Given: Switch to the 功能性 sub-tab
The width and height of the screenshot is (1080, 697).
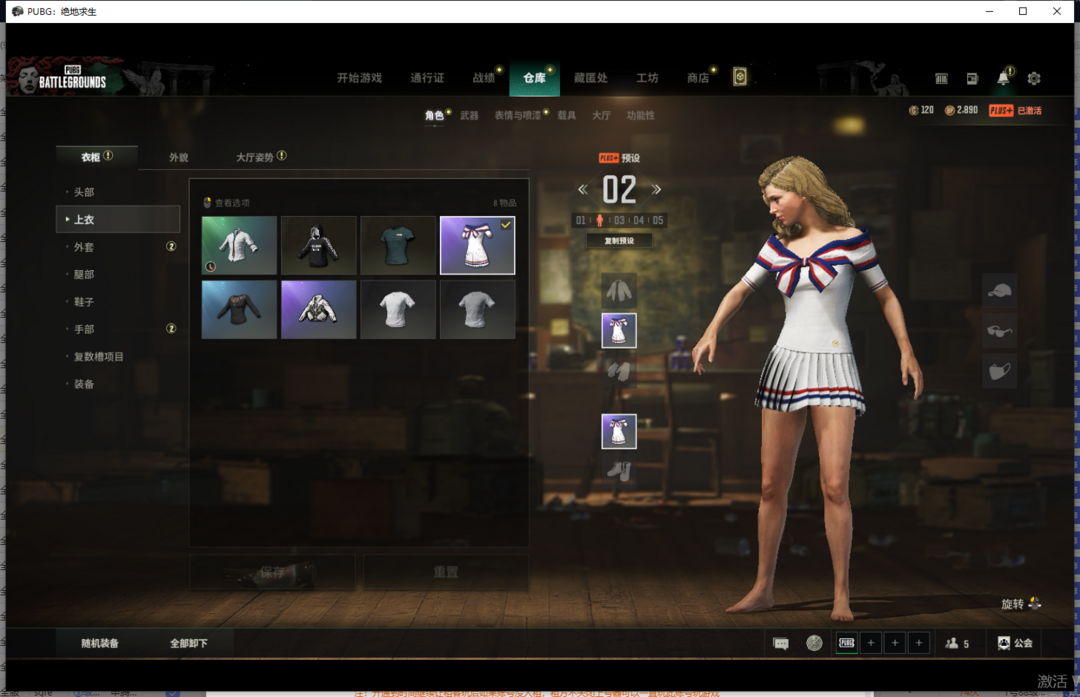Looking at the screenshot, I should pos(641,116).
